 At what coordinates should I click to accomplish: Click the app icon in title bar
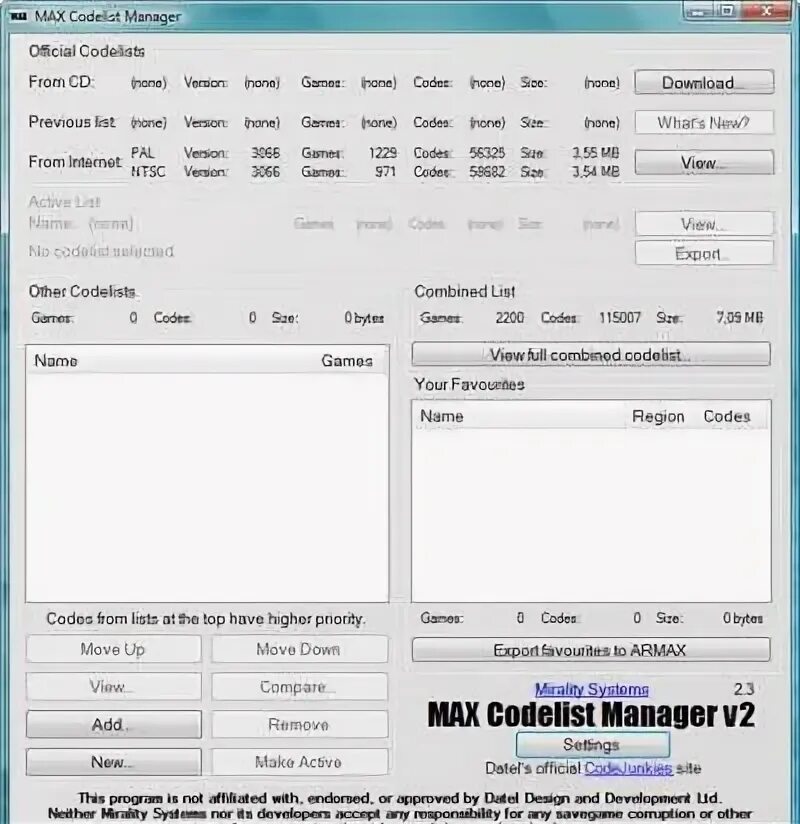click(x=19, y=16)
